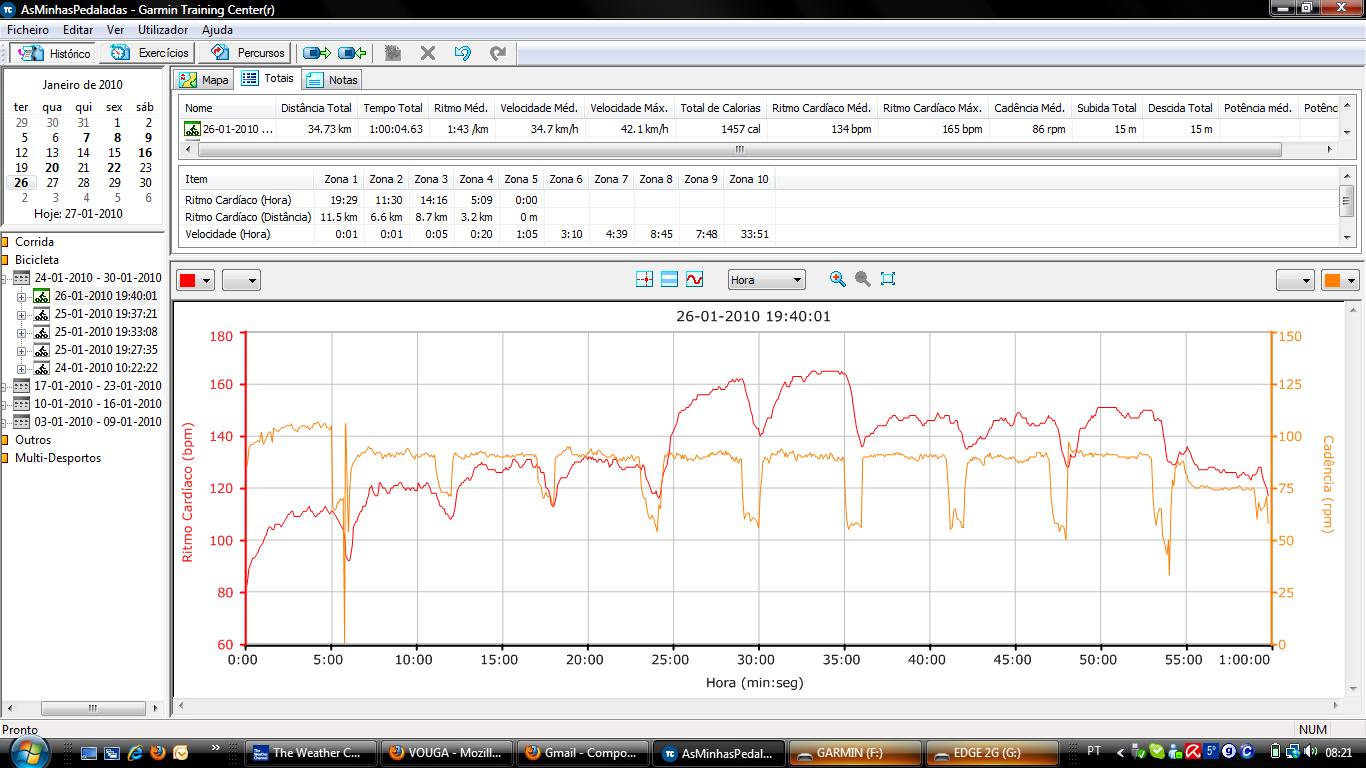Image resolution: width=1366 pixels, height=768 pixels.
Task: Expand the 03-01-2010 - 09-01-2010 week
Action: [x=4, y=422]
